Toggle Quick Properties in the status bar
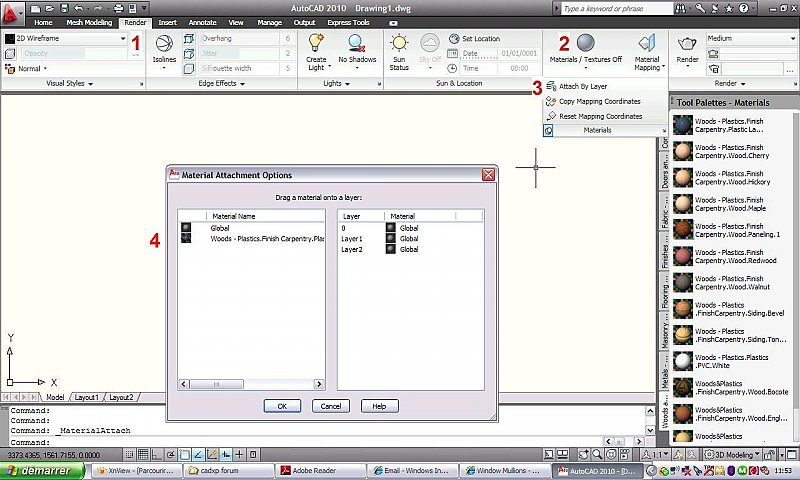The width and height of the screenshot is (800, 480). (x=253, y=454)
